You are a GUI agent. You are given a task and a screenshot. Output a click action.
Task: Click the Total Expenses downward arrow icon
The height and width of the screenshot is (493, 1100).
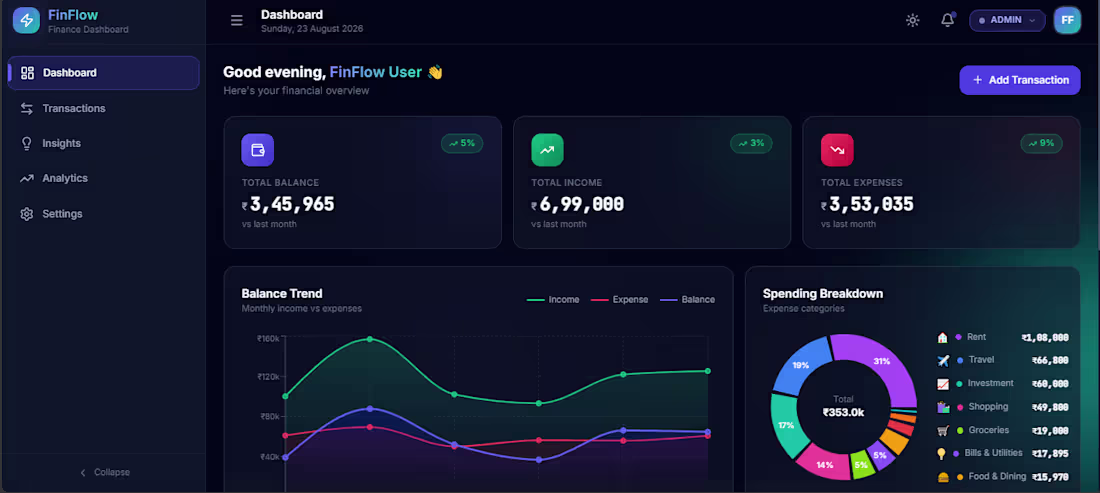click(x=837, y=150)
